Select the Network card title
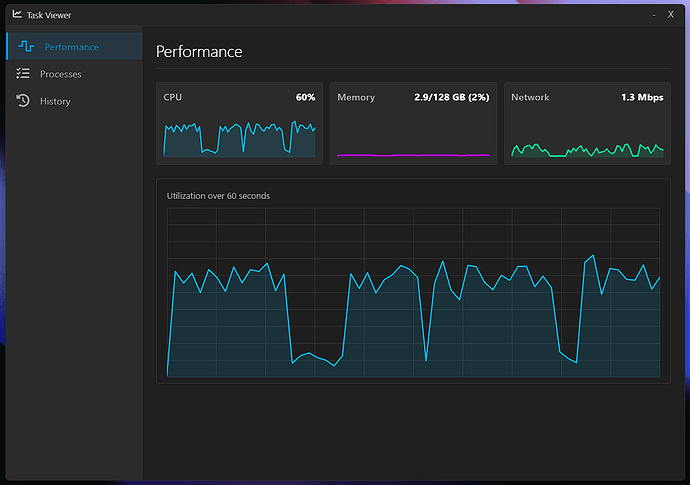The height and width of the screenshot is (485, 690). pos(530,98)
